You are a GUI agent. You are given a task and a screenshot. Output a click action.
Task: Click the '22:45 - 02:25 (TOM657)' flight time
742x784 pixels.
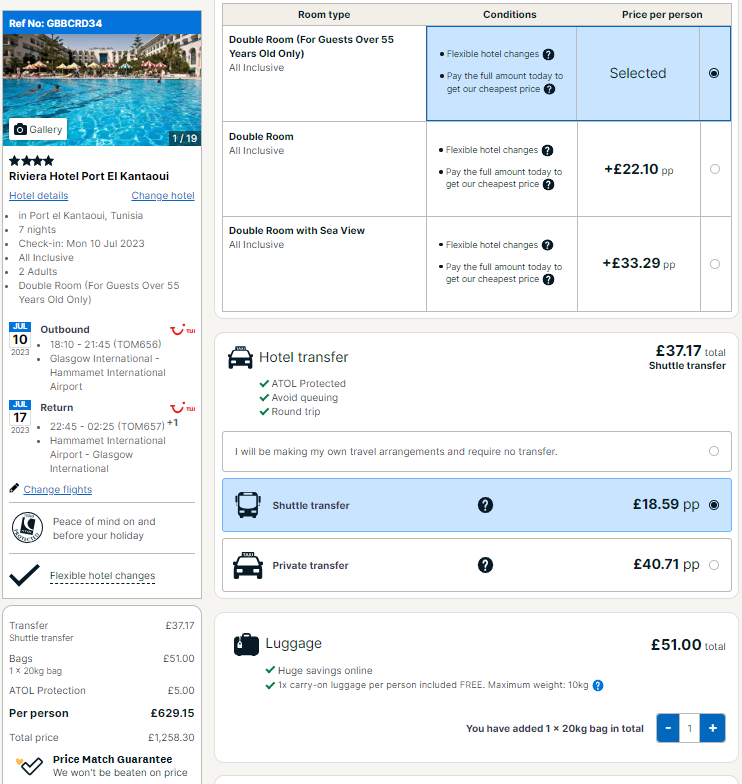107,426
